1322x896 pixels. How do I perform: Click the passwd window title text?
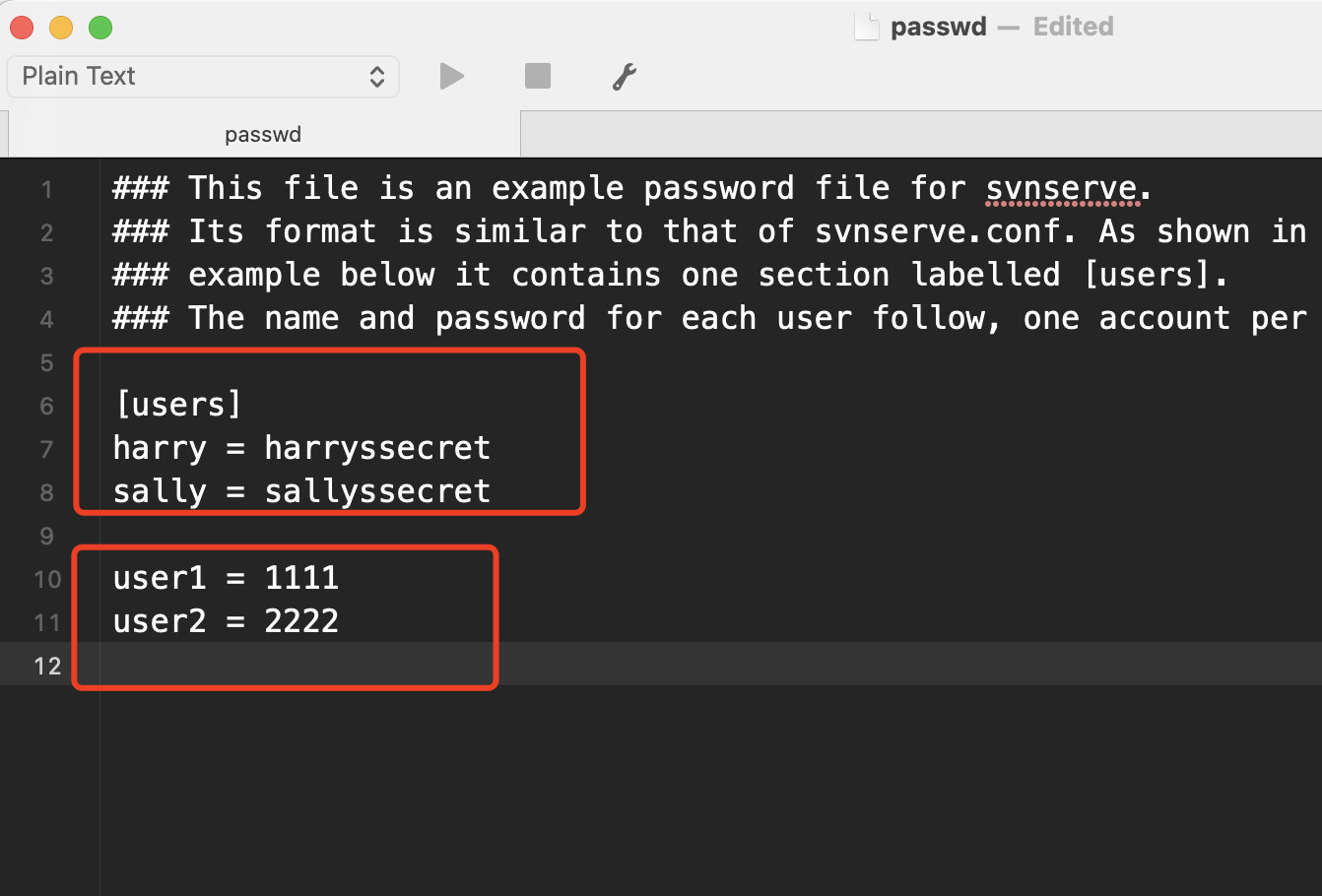[x=938, y=27]
